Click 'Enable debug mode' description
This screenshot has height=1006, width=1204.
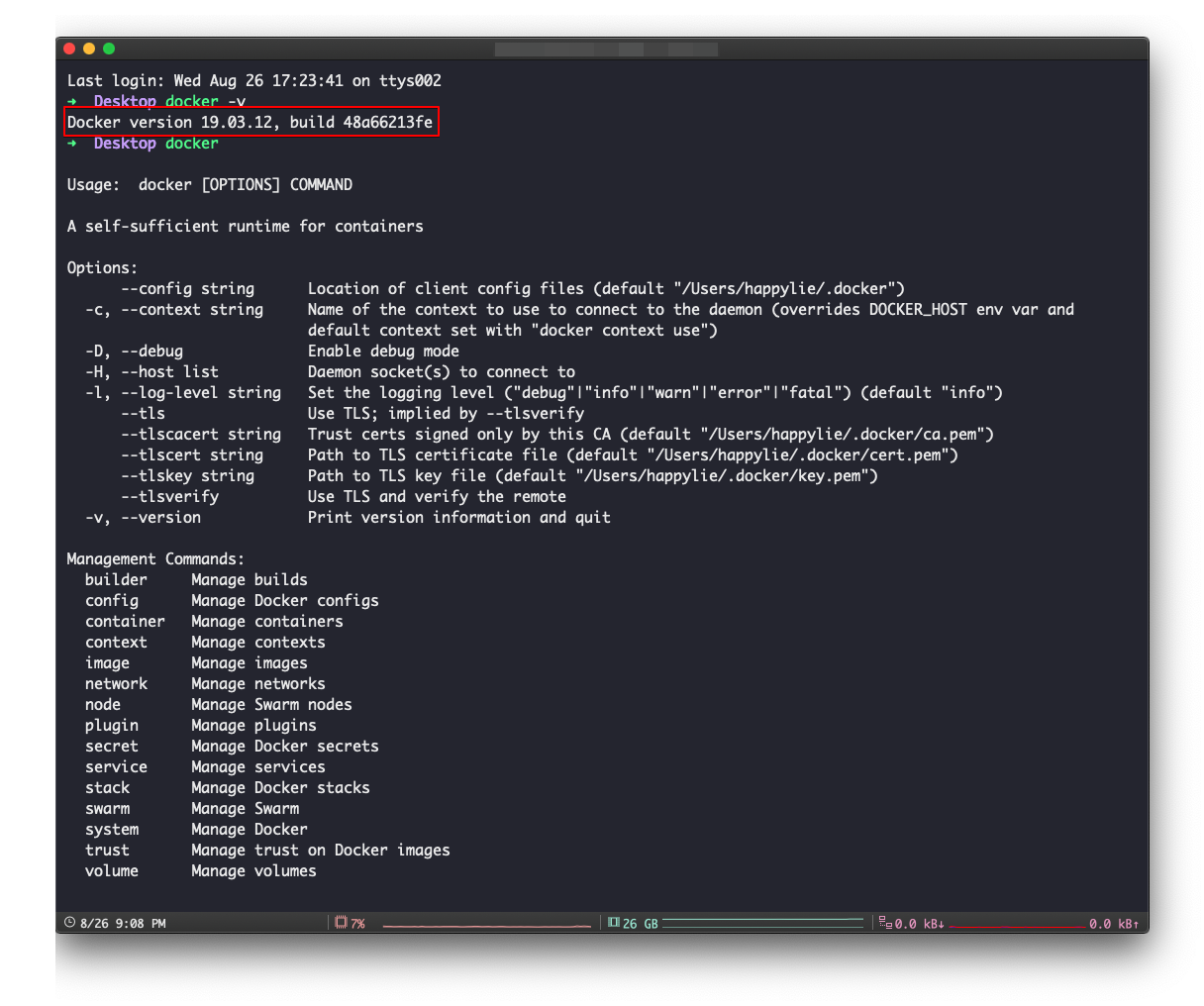point(383,352)
